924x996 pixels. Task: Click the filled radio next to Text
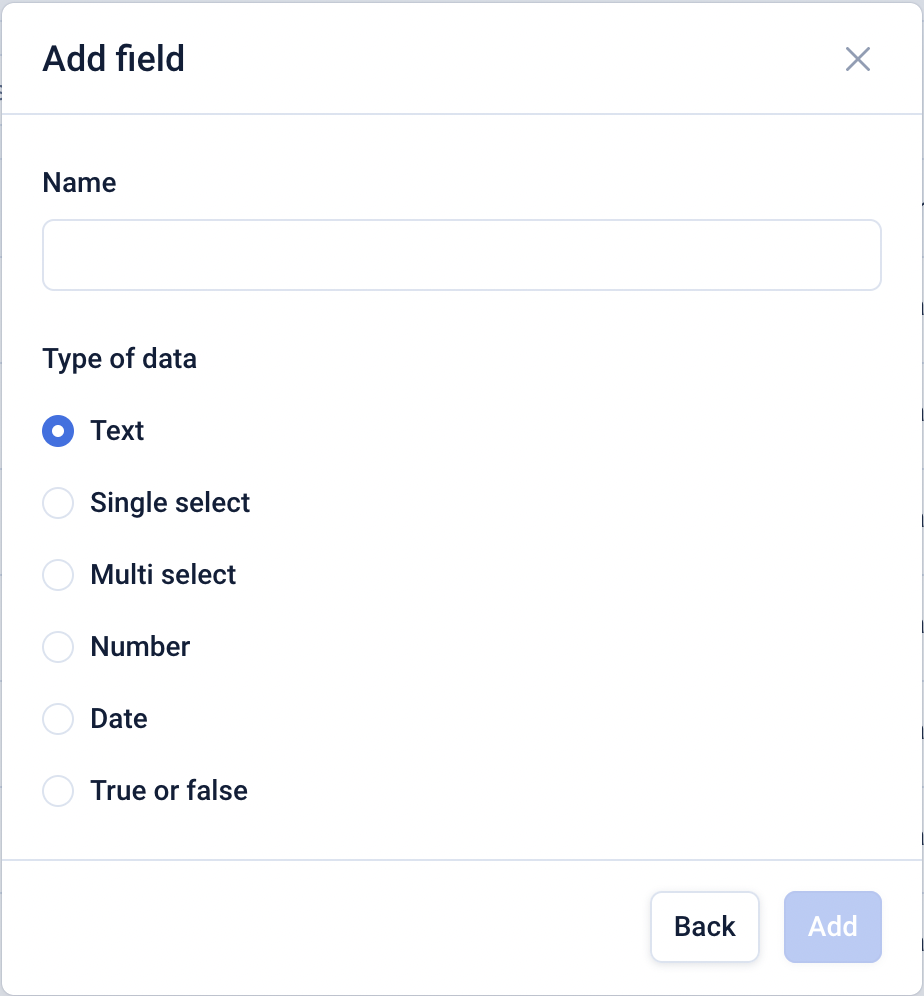58,430
